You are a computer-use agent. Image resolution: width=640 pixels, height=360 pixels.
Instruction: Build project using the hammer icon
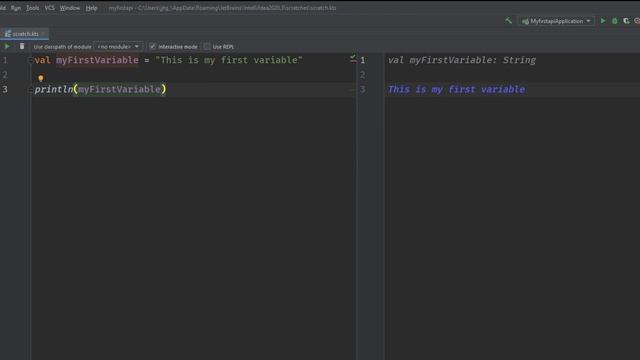click(508, 20)
